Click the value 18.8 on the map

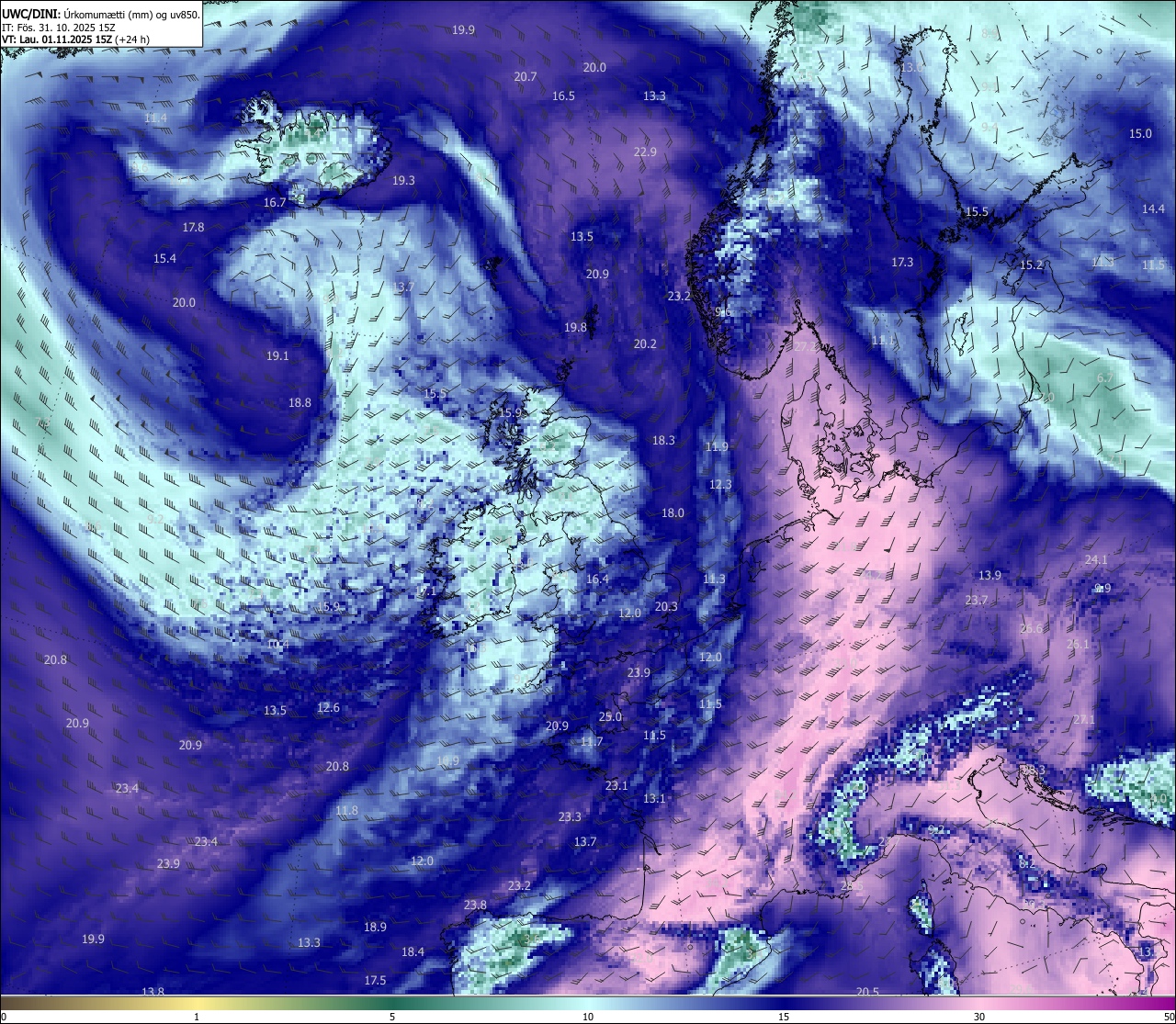click(300, 403)
